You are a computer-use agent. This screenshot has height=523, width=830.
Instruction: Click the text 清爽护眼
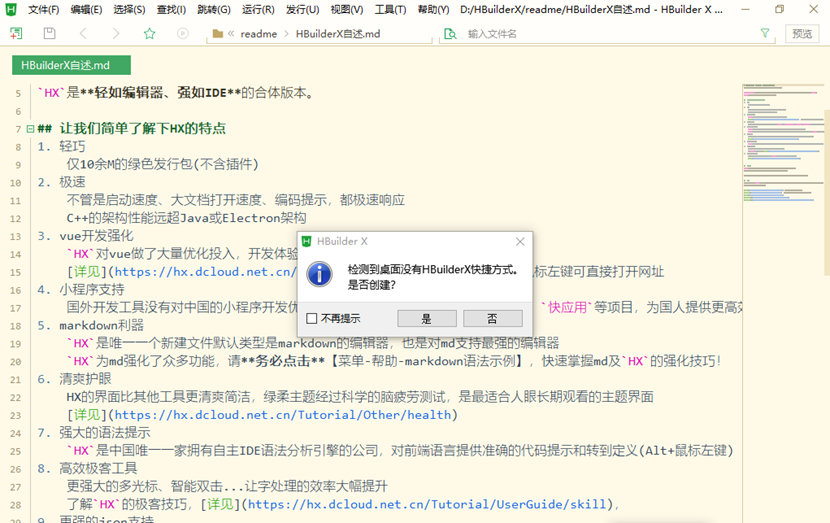pos(85,378)
